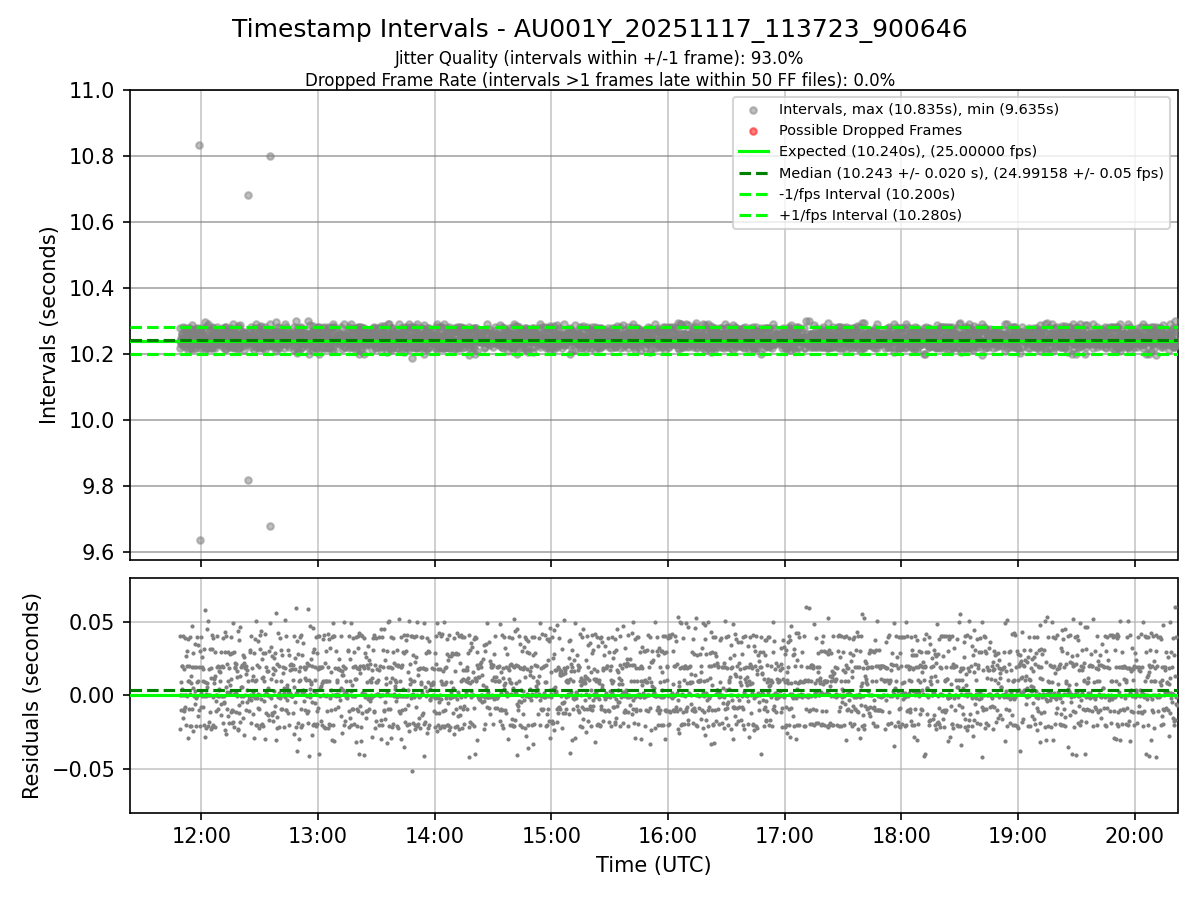Click the outlier point near 10.68 seconds
This screenshot has height=900, width=1200.
248,195
